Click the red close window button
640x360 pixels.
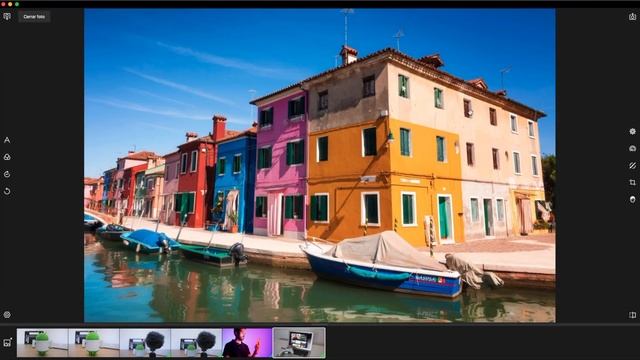(x=4, y=4)
